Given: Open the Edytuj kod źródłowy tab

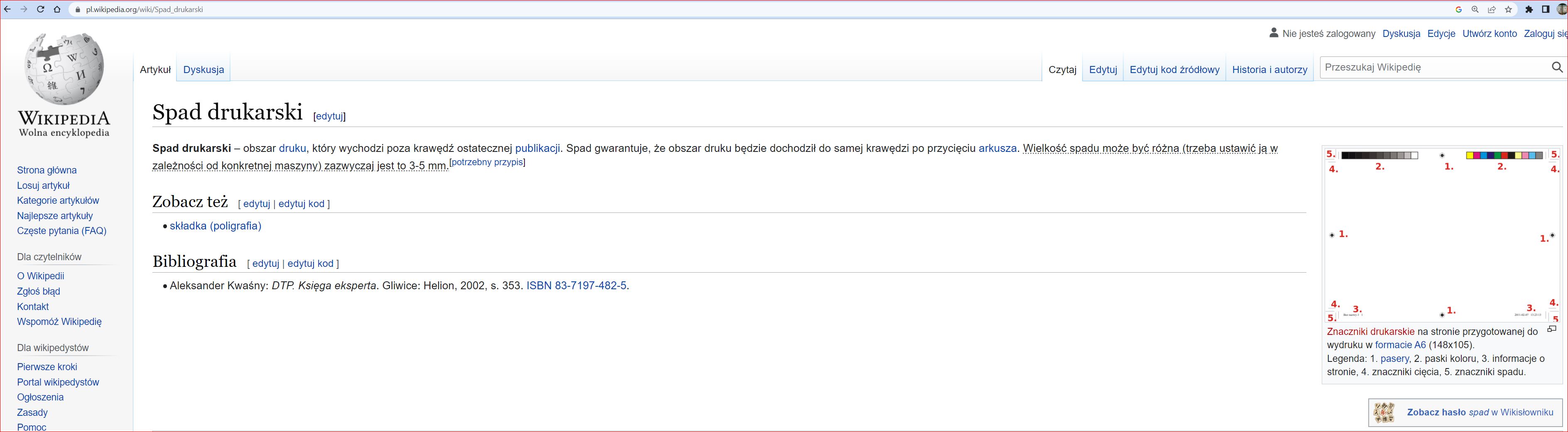Looking at the screenshot, I should coord(1174,70).
